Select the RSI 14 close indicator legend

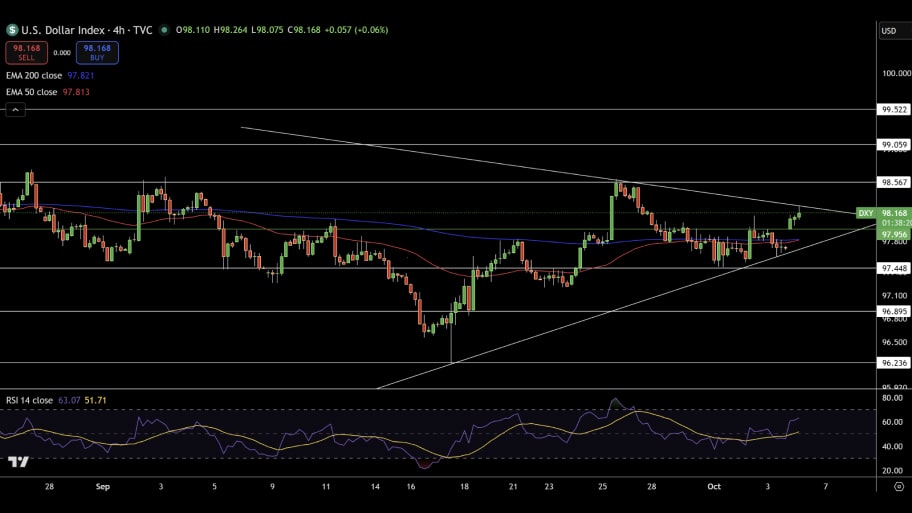pyautogui.click(x=29, y=400)
